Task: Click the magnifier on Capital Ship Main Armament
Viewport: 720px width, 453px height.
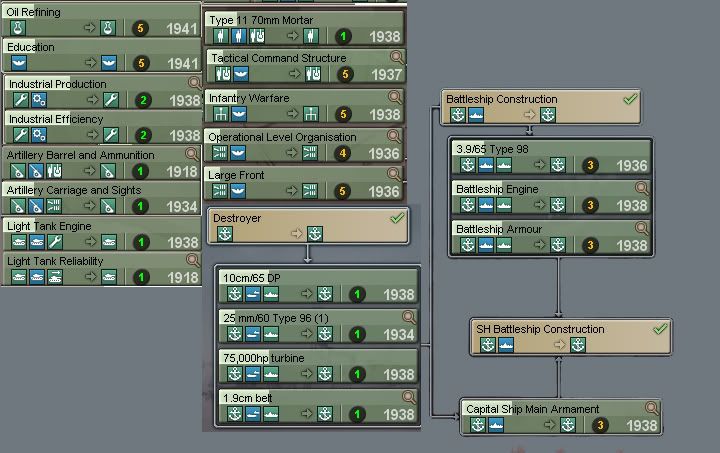Action: (x=652, y=408)
